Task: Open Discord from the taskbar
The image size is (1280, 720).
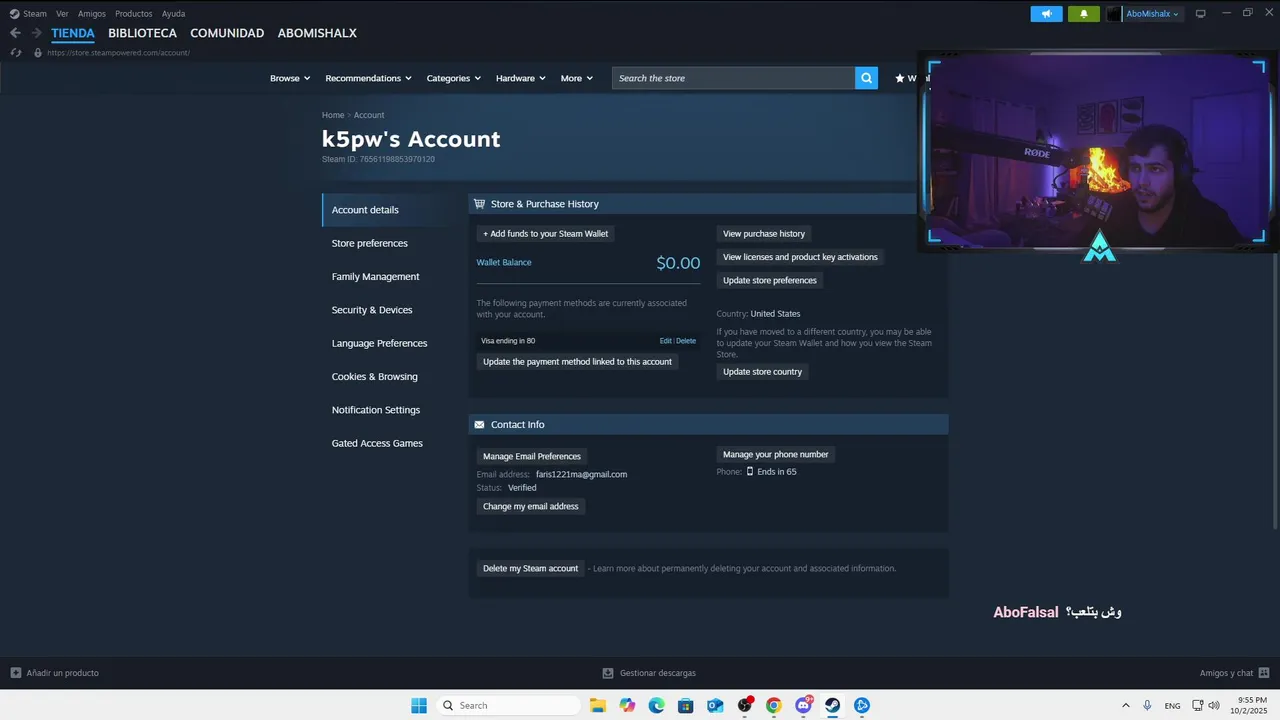Action: [x=803, y=705]
